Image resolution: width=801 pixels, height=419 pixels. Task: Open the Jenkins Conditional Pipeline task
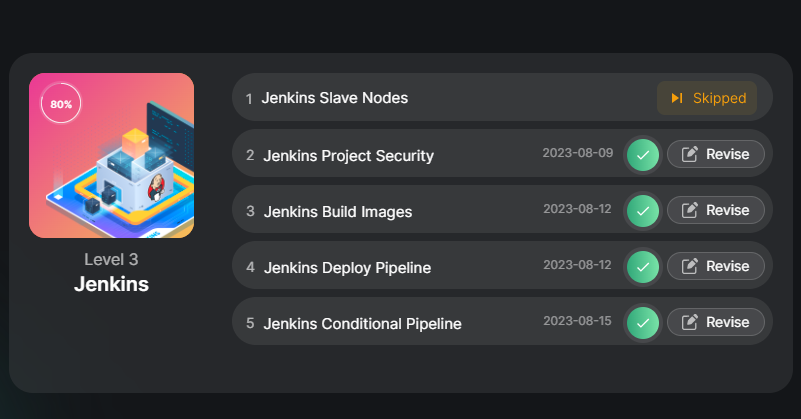[x=362, y=323]
